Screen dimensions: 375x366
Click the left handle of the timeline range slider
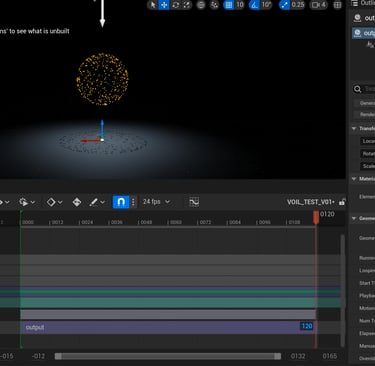point(58,356)
